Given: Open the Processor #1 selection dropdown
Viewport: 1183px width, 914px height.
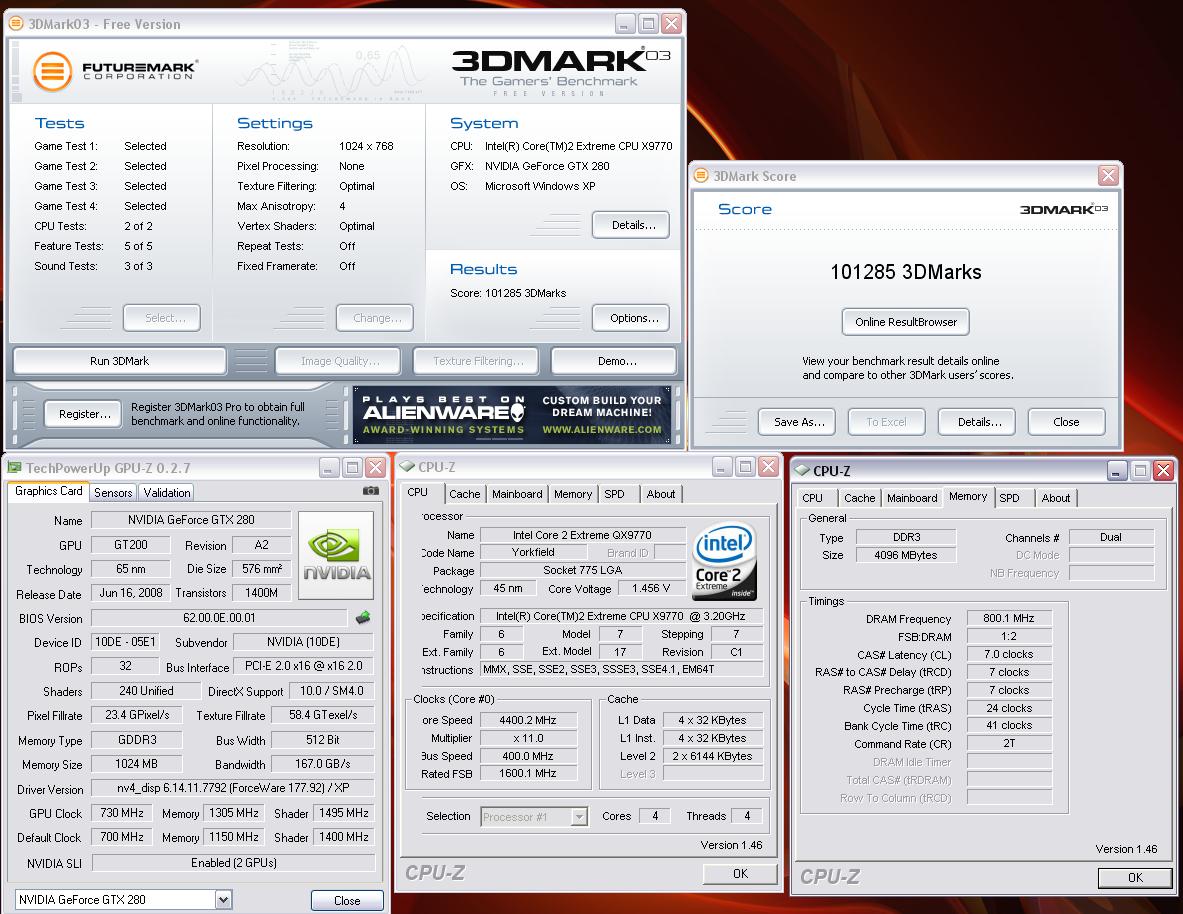Looking at the screenshot, I should pyautogui.click(x=579, y=816).
